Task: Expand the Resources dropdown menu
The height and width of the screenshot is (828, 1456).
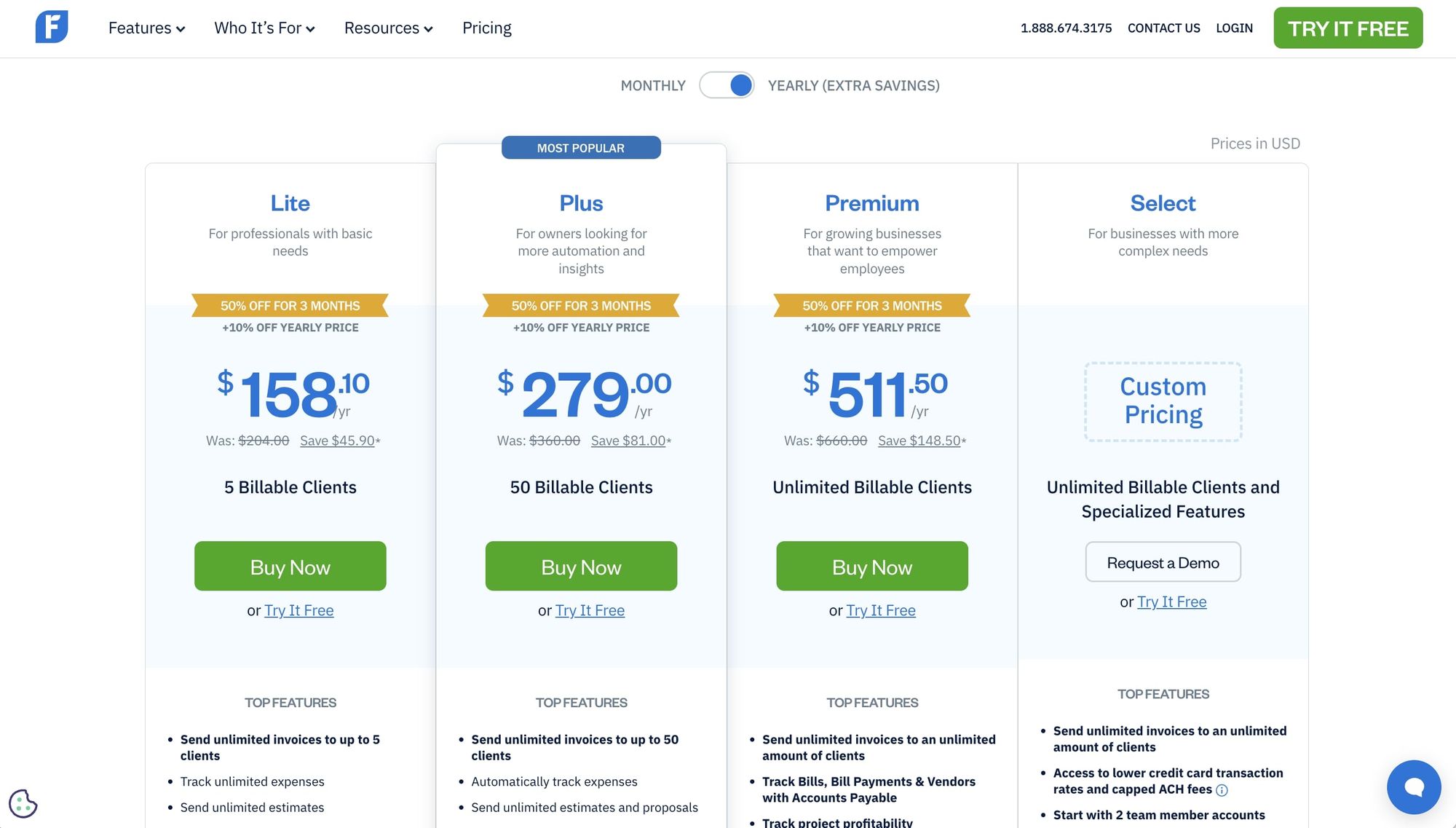Action: [x=388, y=28]
